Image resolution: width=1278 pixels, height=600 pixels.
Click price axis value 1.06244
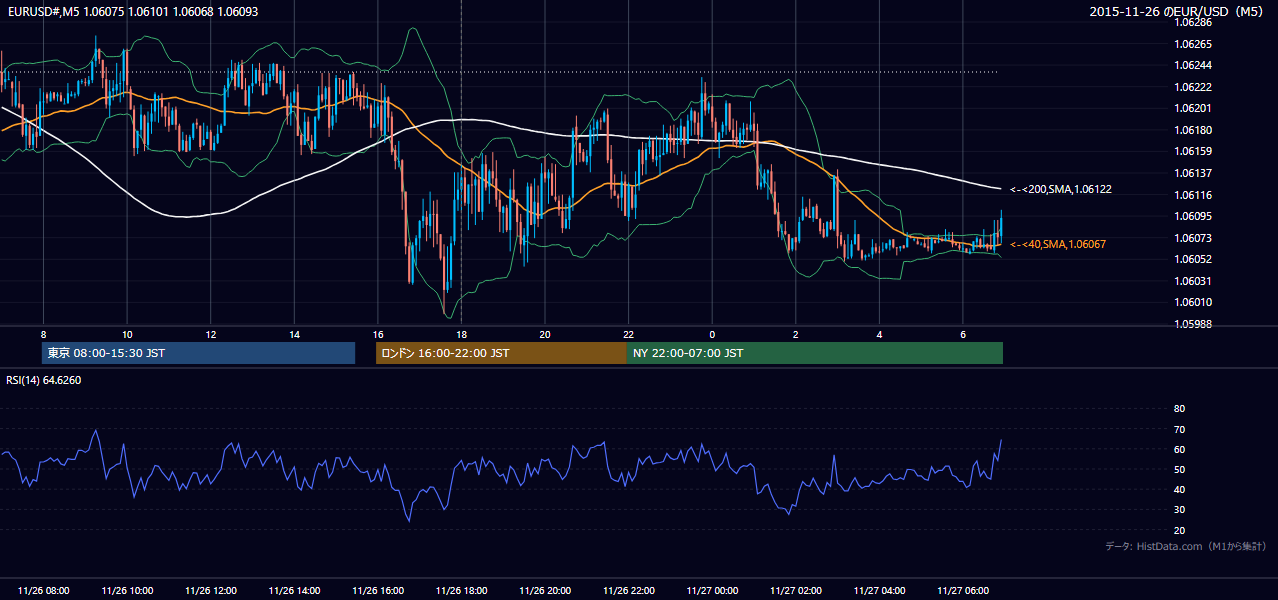(1192, 65)
